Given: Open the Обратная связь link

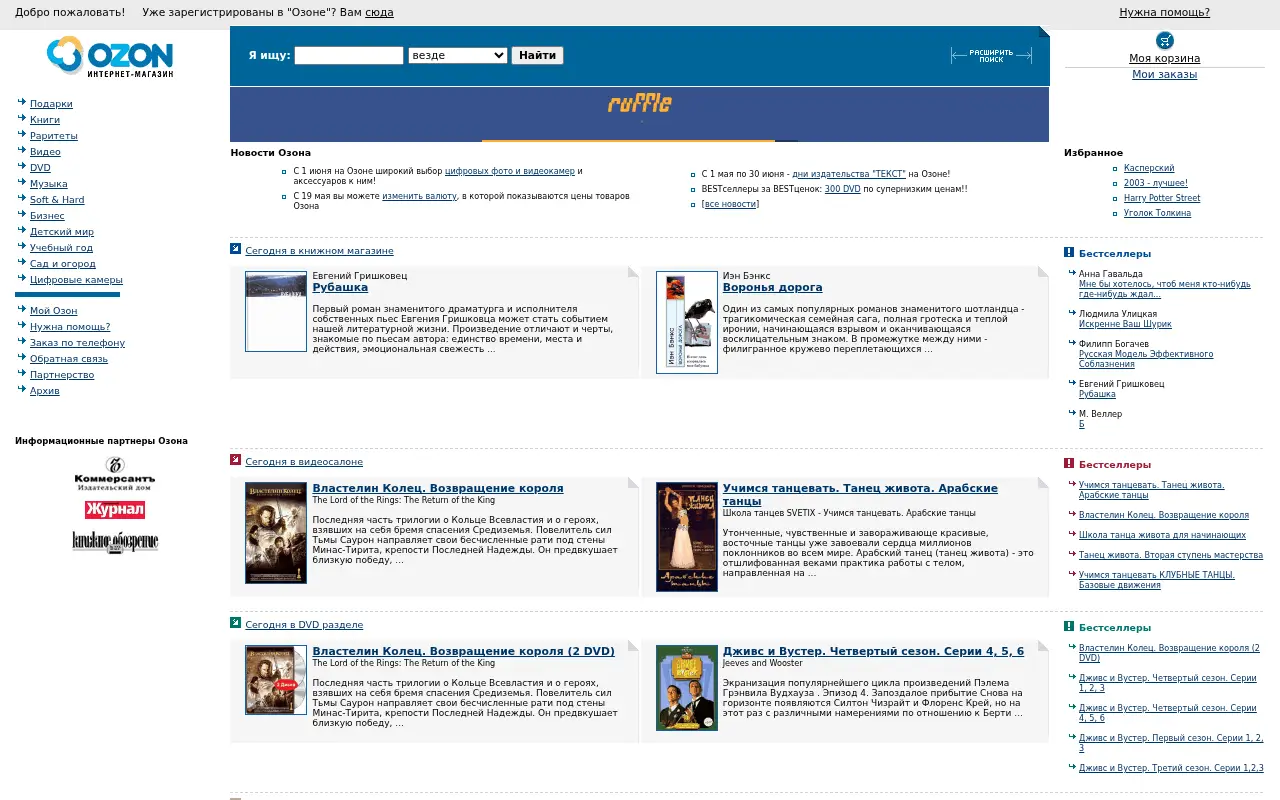Looking at the screenshot, I should [69, 359].
